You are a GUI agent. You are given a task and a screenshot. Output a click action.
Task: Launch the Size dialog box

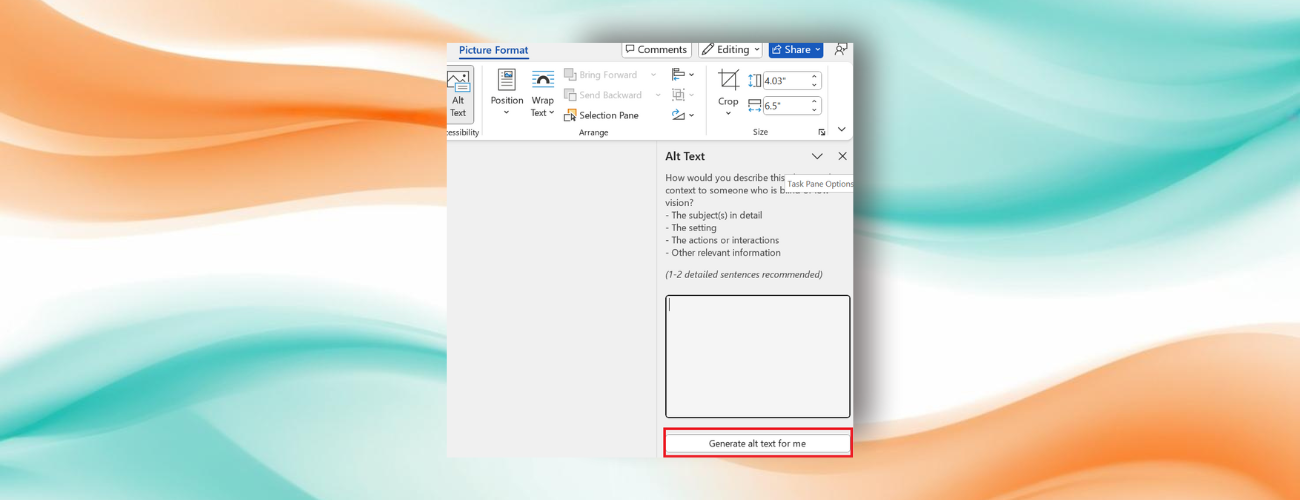point(822,132)
